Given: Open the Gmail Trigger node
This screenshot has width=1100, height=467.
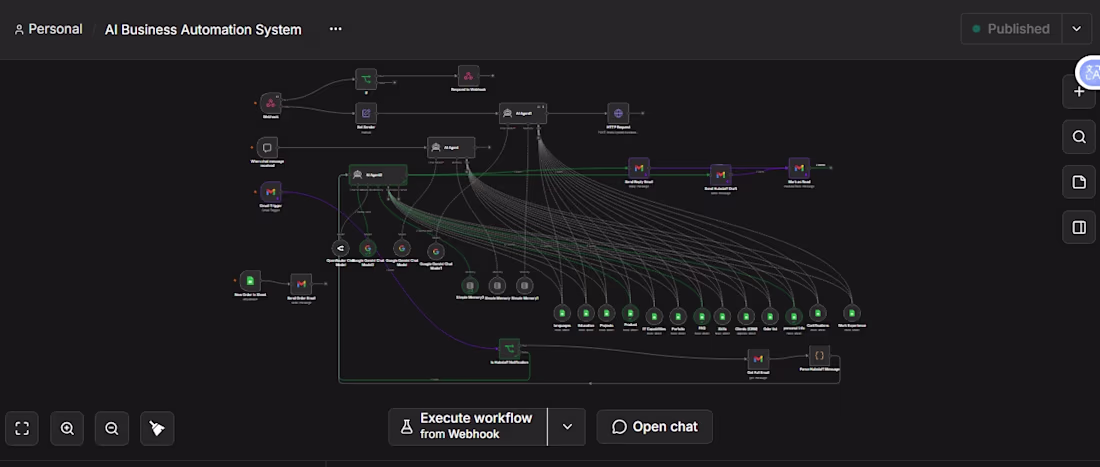Looking at the screenshot, I should (271, 192).
